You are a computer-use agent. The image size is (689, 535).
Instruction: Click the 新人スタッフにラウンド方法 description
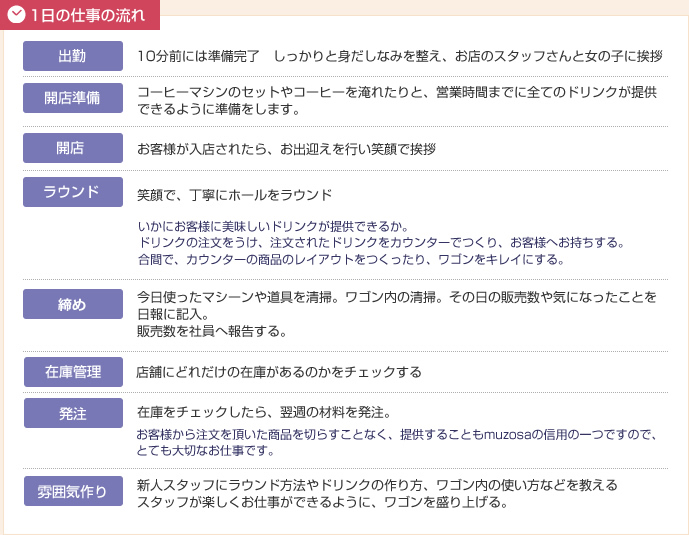click(377, 485)
